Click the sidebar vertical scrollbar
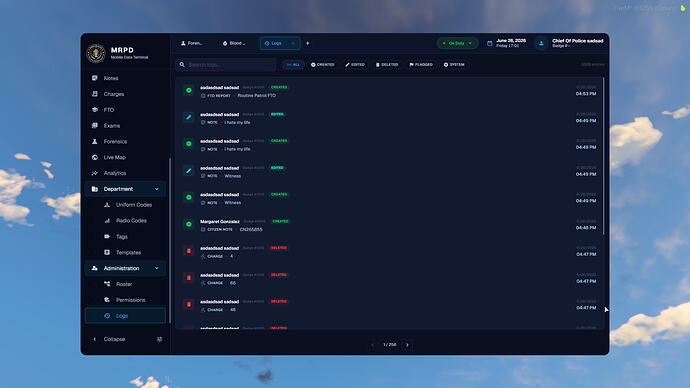The image size is (690, 388). (x=170, y=240)
